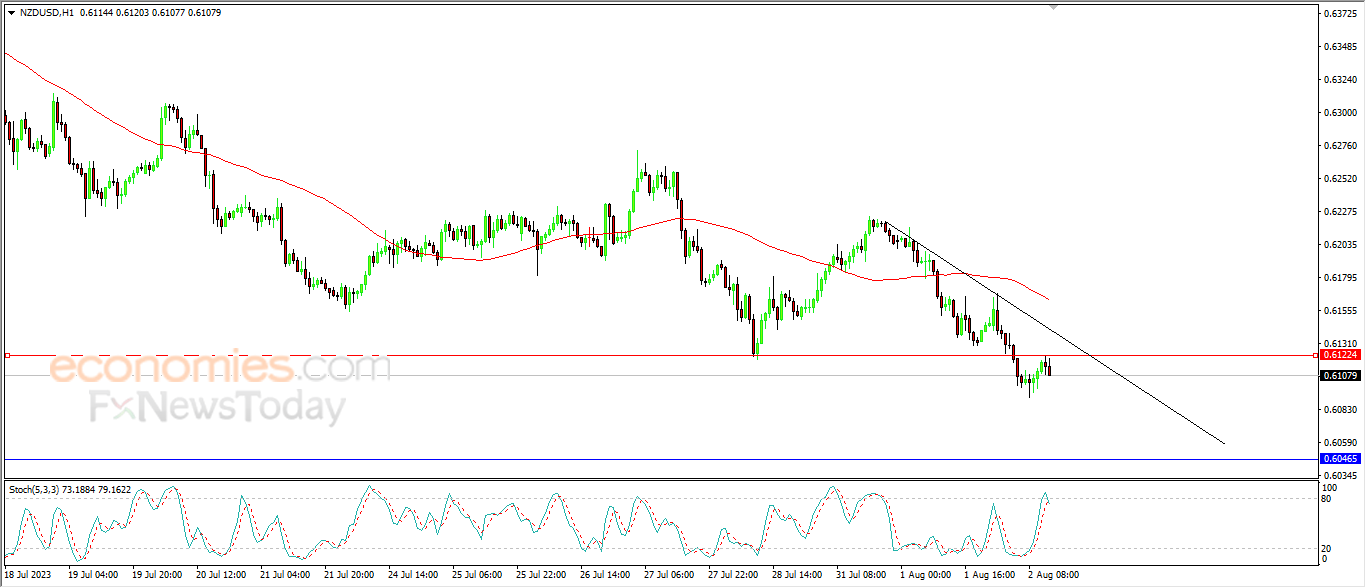Select the black 0.61079 current price tag
Viewport: 1366px width, 588px height.
tap(1340, 375)
